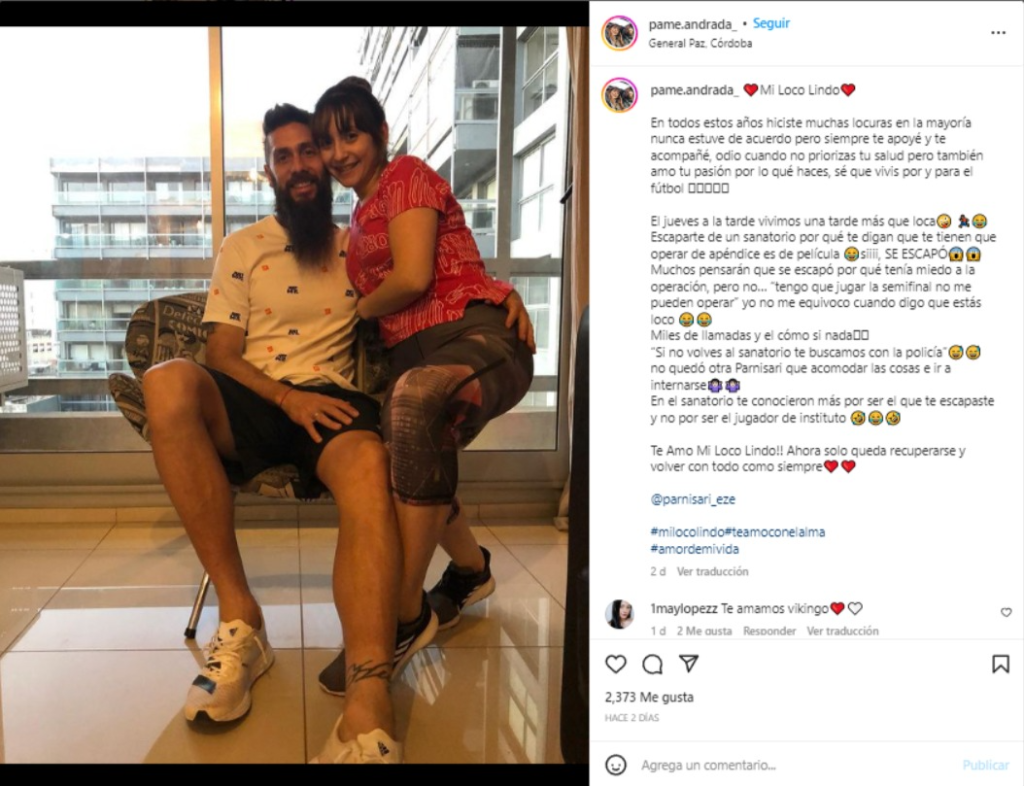The image size is (1024, 786).
Task: Open the @parnisari_eze mention
Action: click(693, 499)
